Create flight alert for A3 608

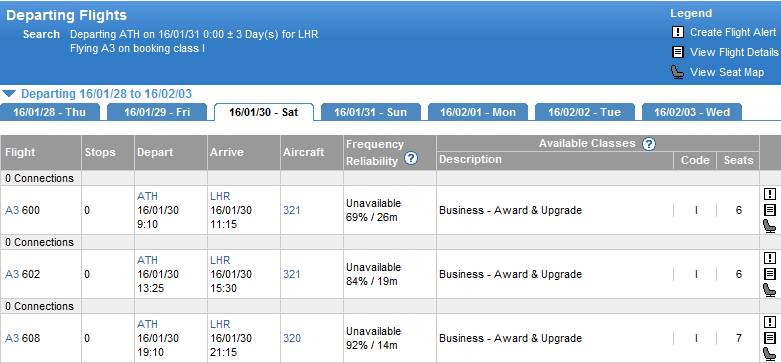click(770, 322)
